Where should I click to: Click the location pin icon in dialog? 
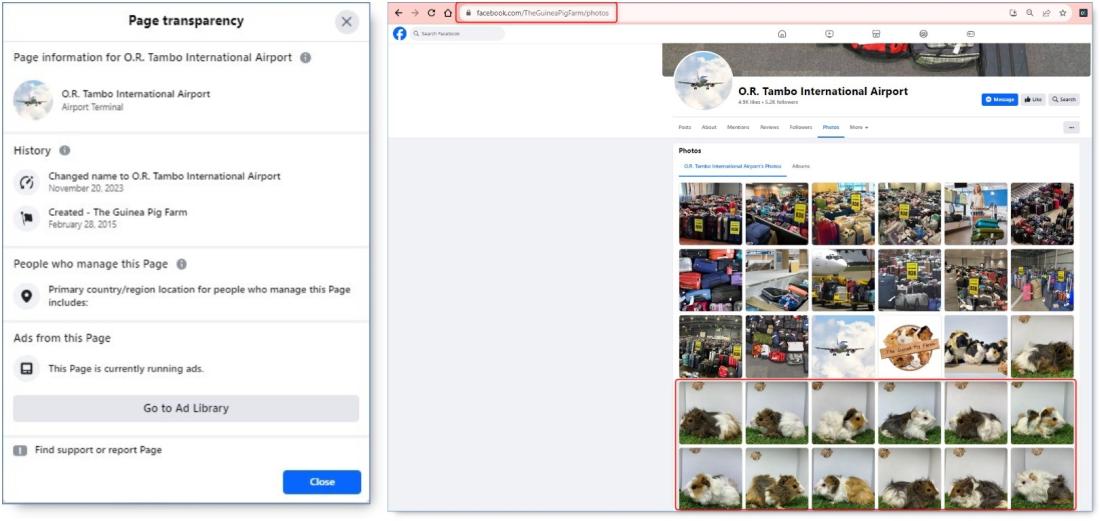(27, 296)
